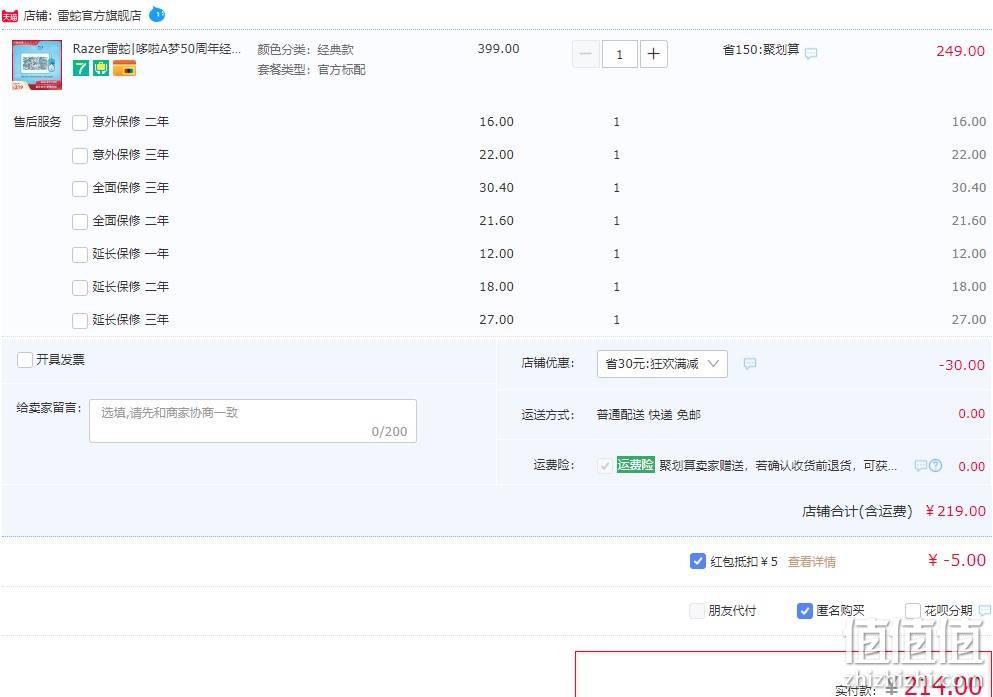This screenshot has height=697, width=993.
Task: Click the 0/200 character counter
Action: point(389,431)
